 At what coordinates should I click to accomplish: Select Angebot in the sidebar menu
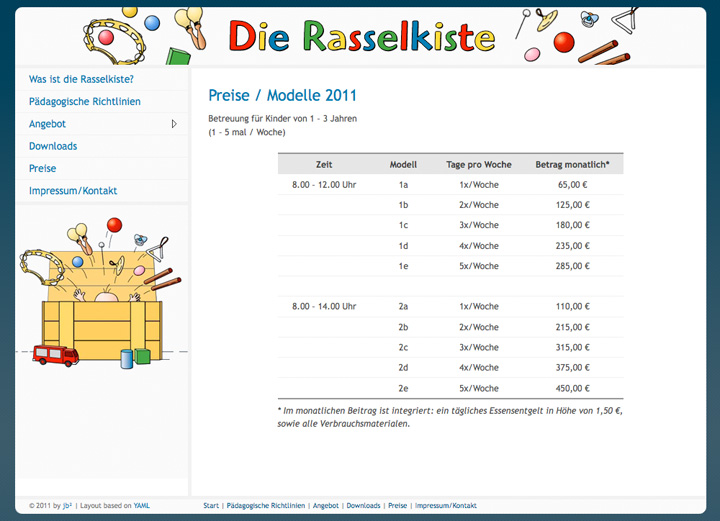pos(47,123)
